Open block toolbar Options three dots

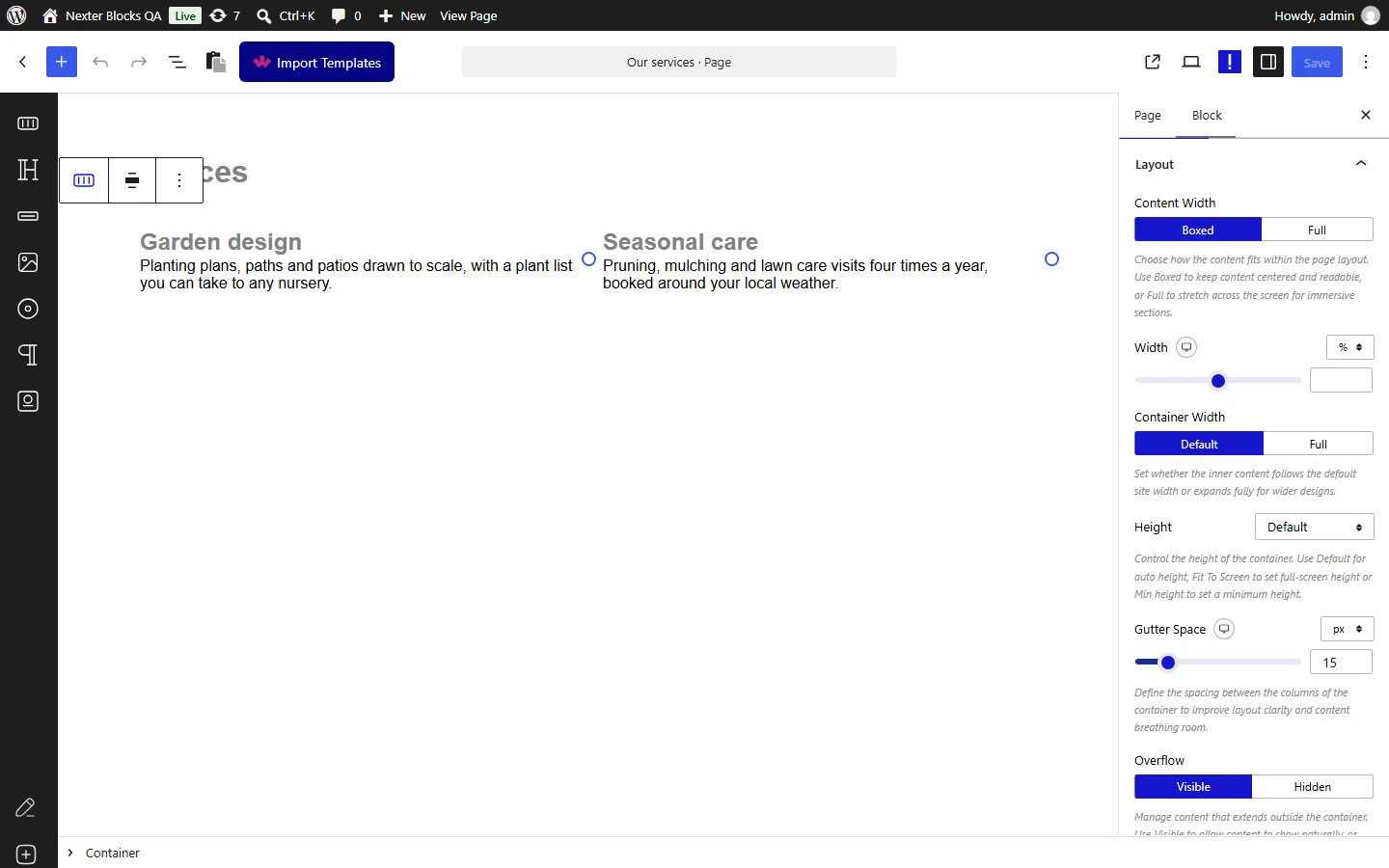point(179,180)
